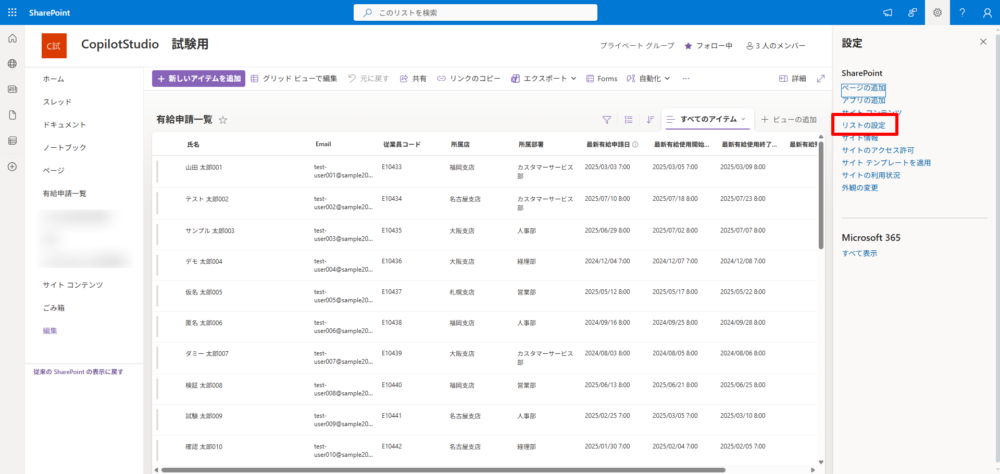Click the このリストを検索 search box
The width and height of the screenshot is (1000, 474).
pos(475,12)
